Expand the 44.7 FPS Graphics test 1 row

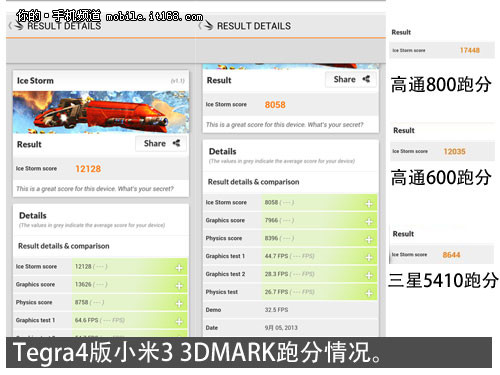tap(369, 257)
